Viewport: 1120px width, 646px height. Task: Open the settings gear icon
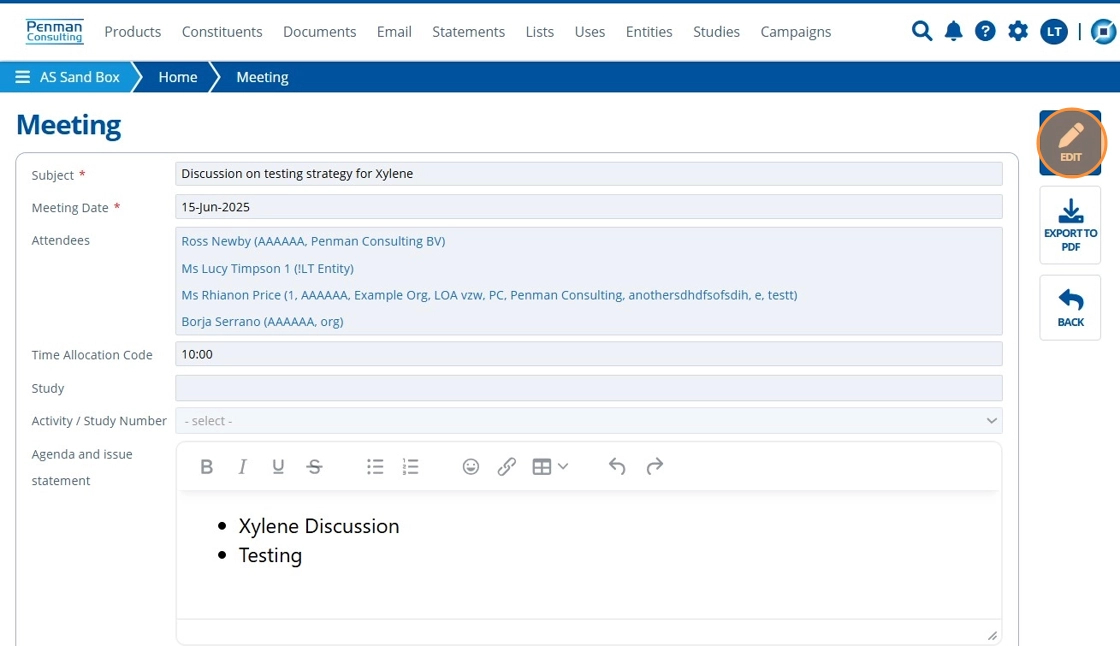click(x=1018, y=31)
